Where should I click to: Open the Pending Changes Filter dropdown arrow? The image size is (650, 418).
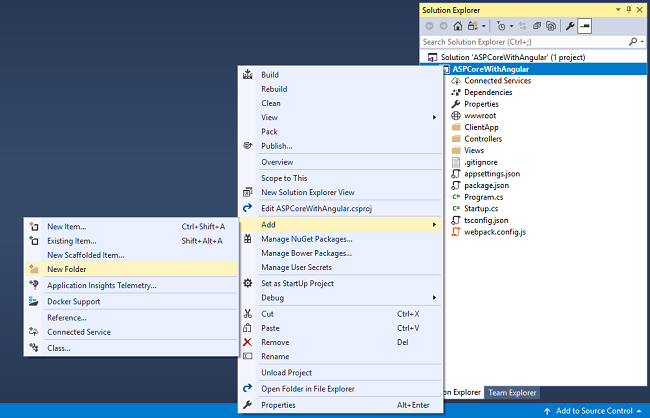512,26
